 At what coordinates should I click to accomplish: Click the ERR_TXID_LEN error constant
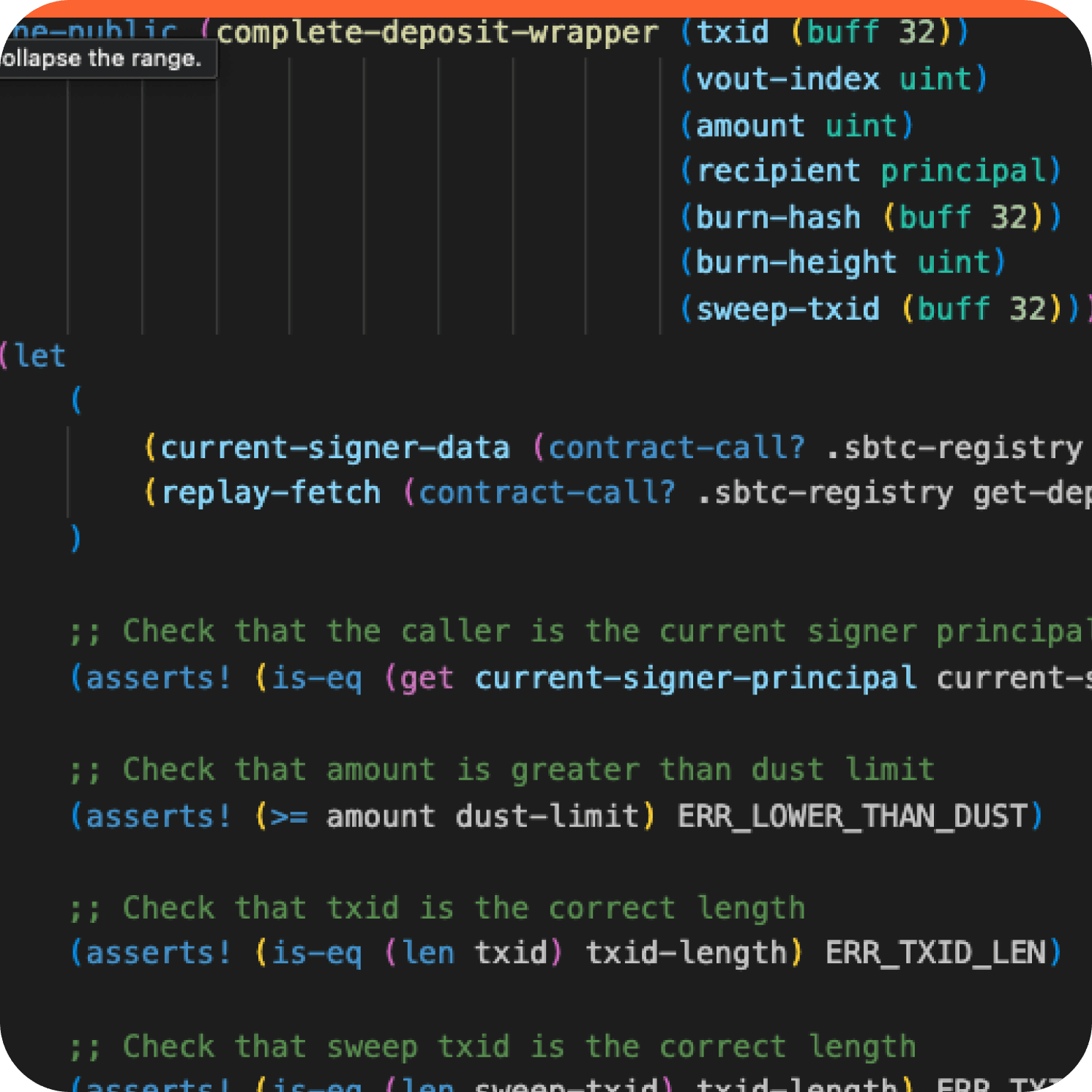click(x=935, y=954)
